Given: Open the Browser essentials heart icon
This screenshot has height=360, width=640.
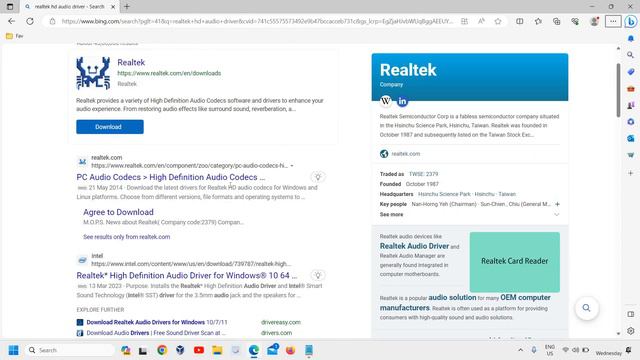Looking at the screenshot, I should (x=575, y=21).
